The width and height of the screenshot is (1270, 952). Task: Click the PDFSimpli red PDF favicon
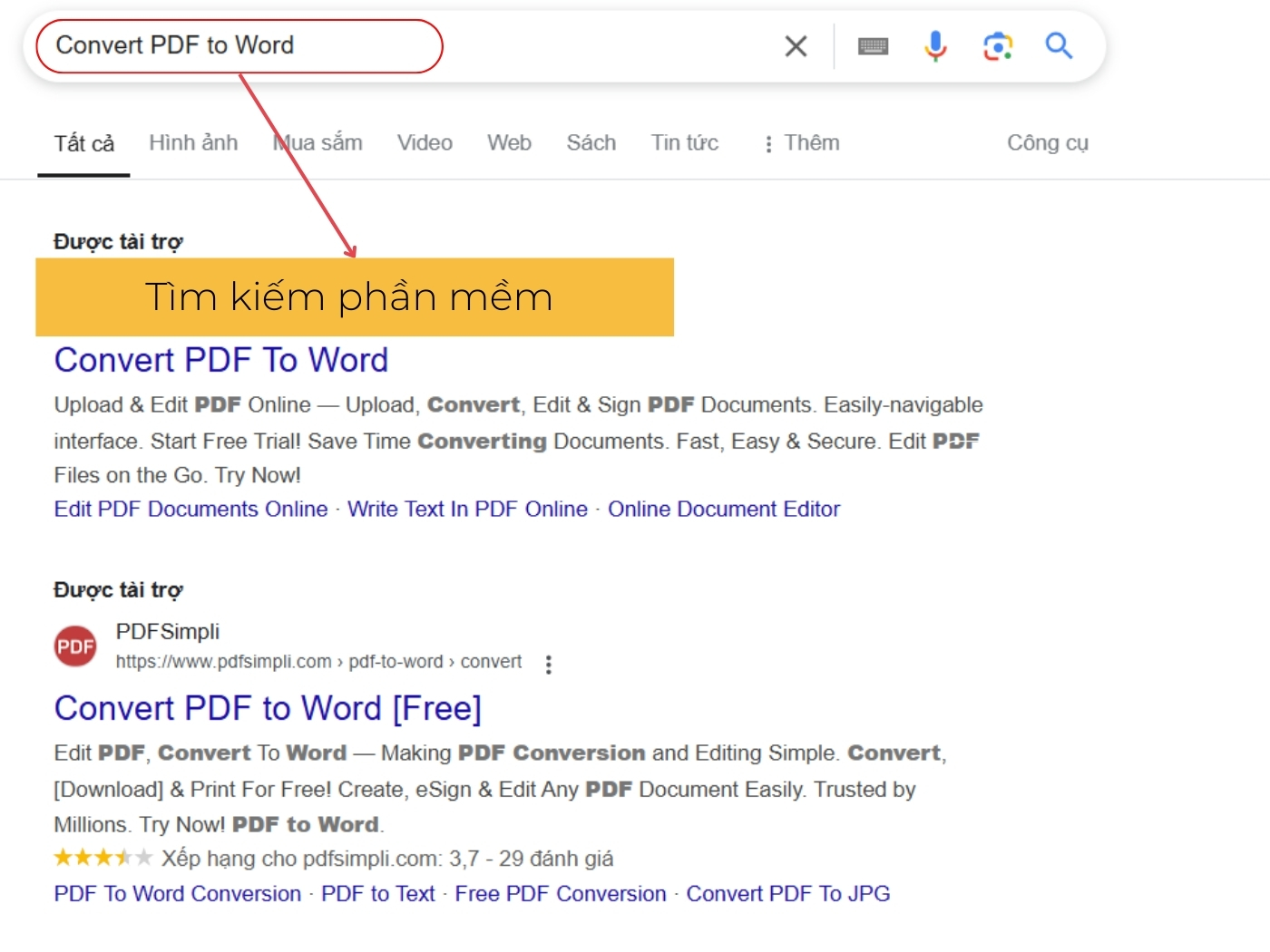pos(75,646)
